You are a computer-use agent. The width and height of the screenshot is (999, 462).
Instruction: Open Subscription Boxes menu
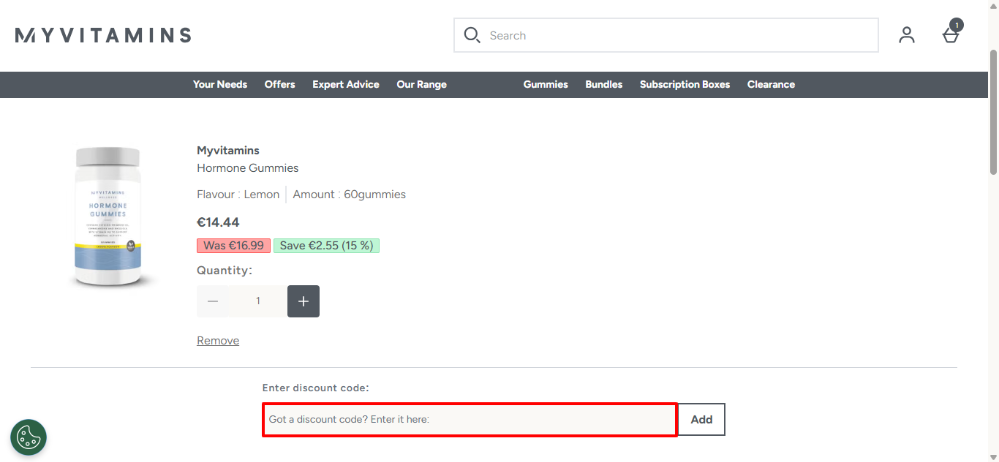click(x=685, y=84)
